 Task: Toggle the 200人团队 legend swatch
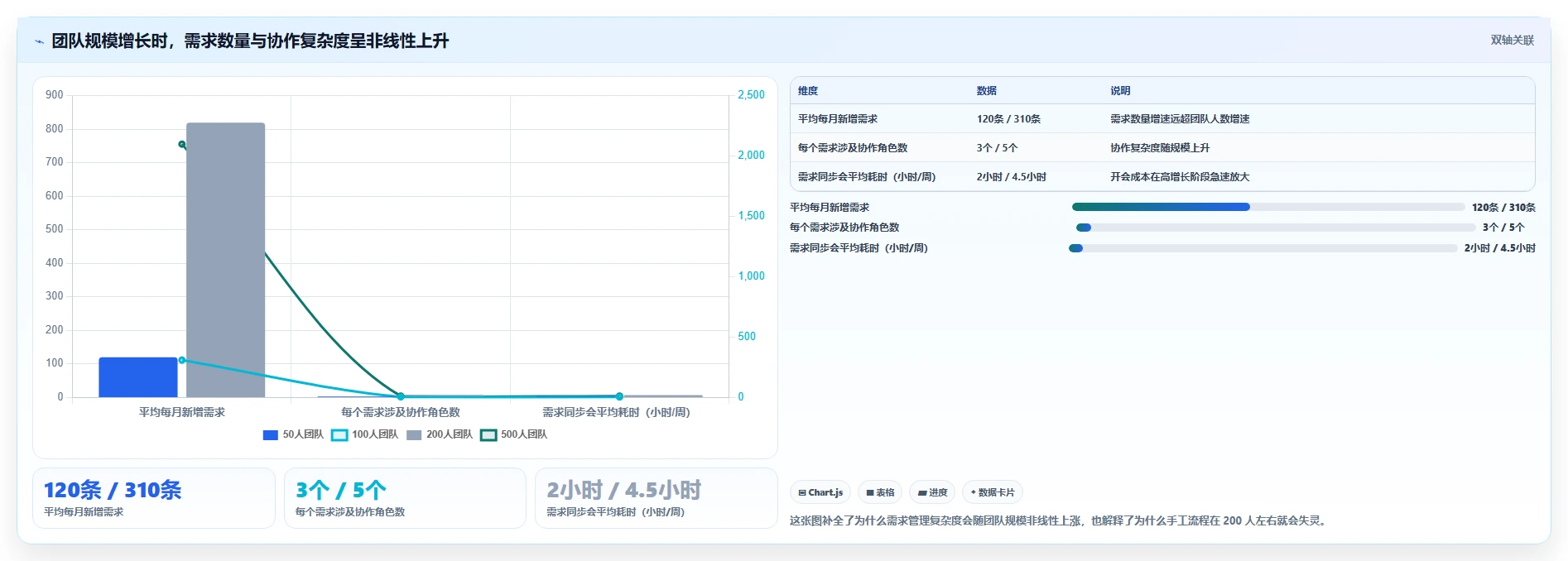(x=414, y=434)
